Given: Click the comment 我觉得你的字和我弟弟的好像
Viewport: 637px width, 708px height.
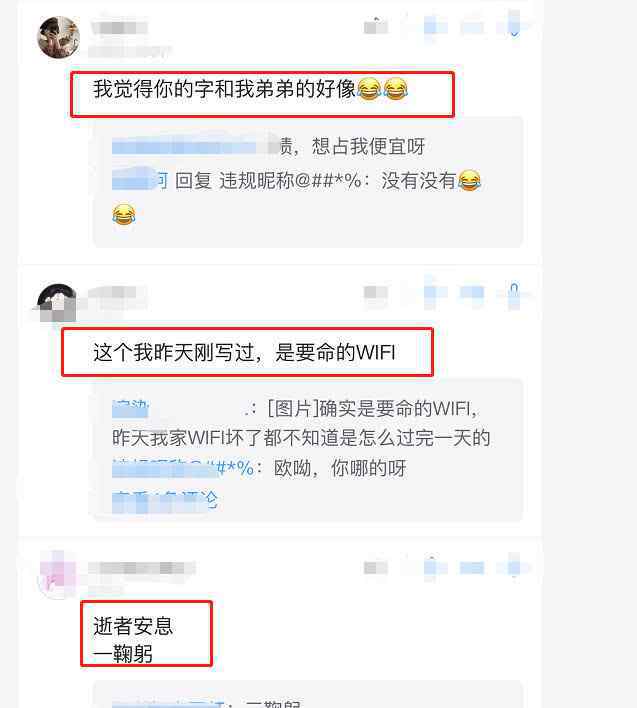Looking at the screenshot, I should point(251,89).
